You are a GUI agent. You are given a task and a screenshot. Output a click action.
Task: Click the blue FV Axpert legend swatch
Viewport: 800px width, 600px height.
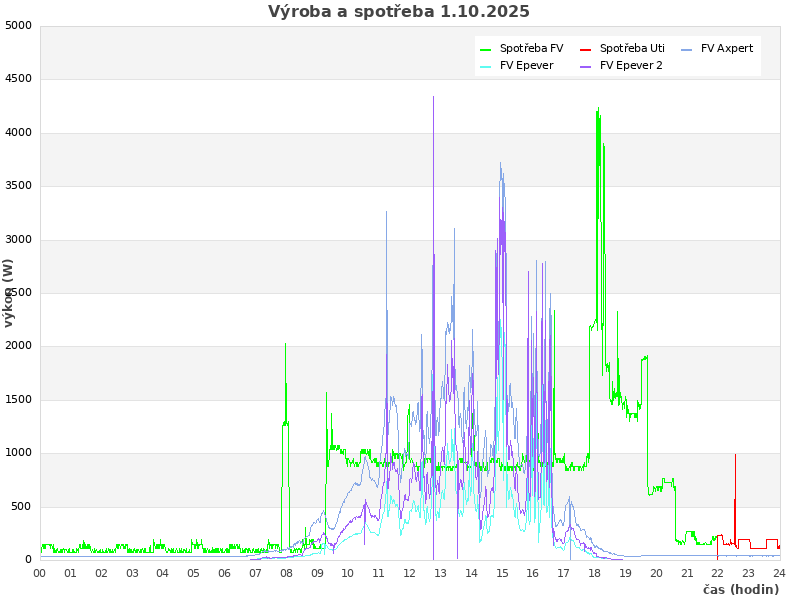point(687,49)
